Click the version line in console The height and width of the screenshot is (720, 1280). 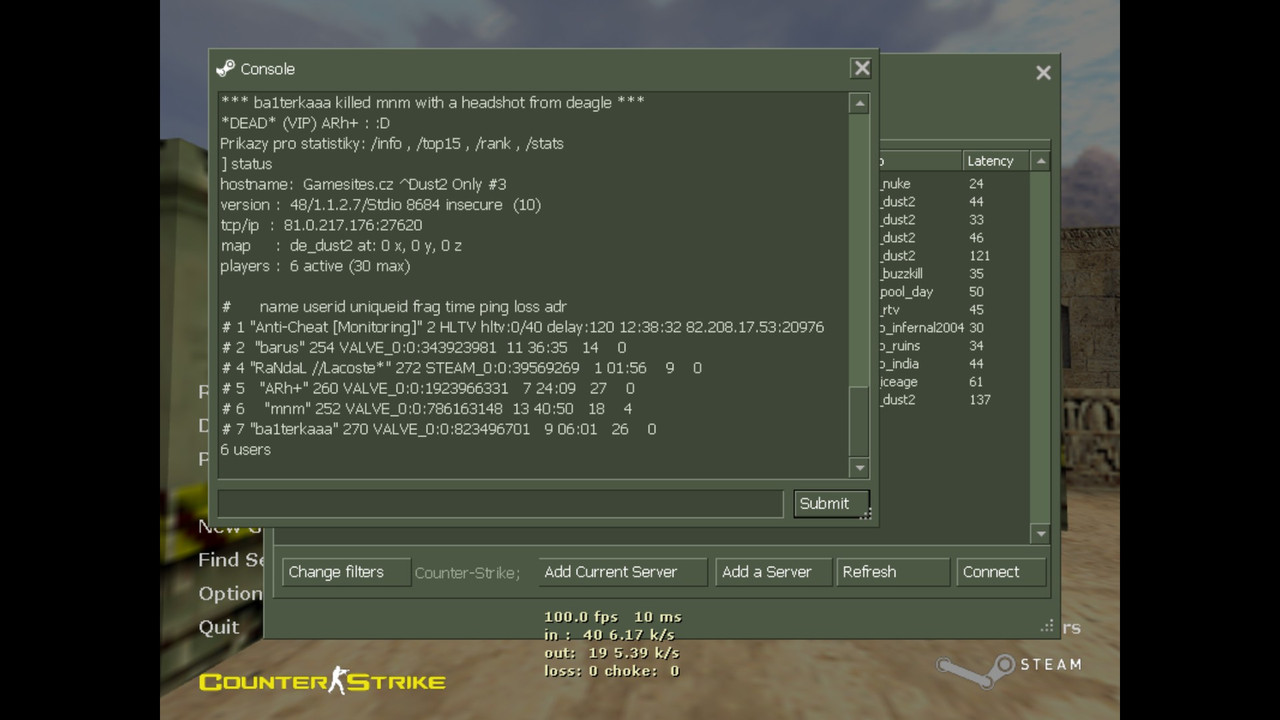click(380, 204)
